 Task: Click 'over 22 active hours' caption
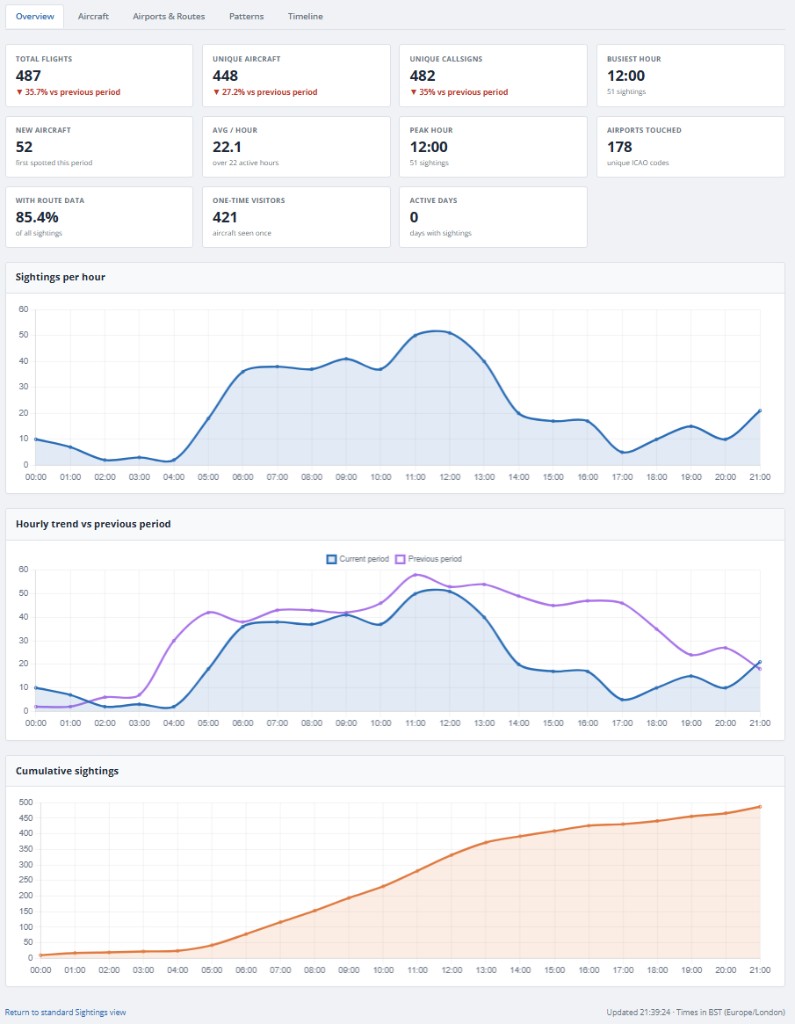click(245, 163)
